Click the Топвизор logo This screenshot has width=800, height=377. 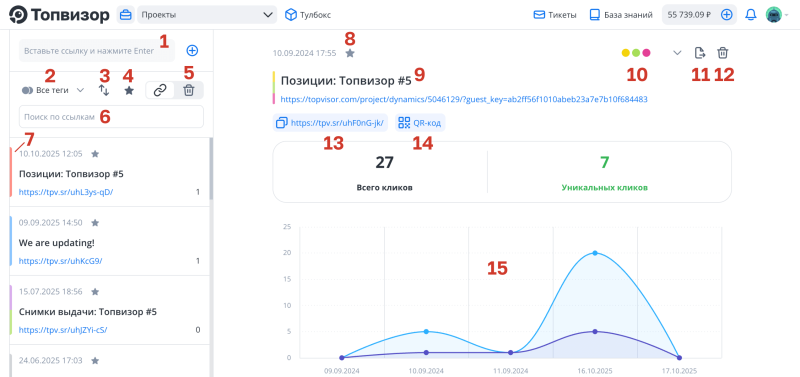[x=59, y=15]
